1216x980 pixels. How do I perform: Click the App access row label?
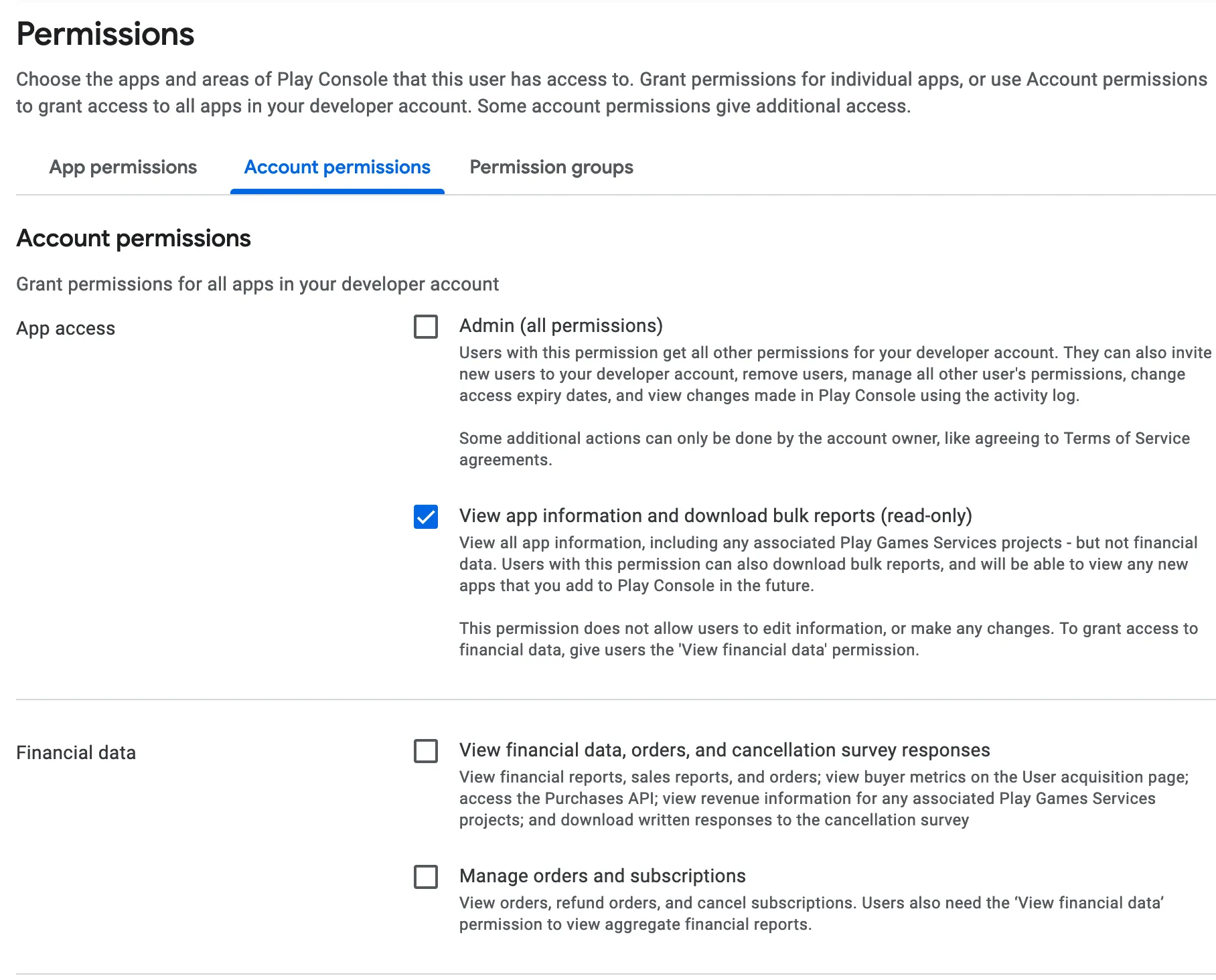(x=65, y=328)
